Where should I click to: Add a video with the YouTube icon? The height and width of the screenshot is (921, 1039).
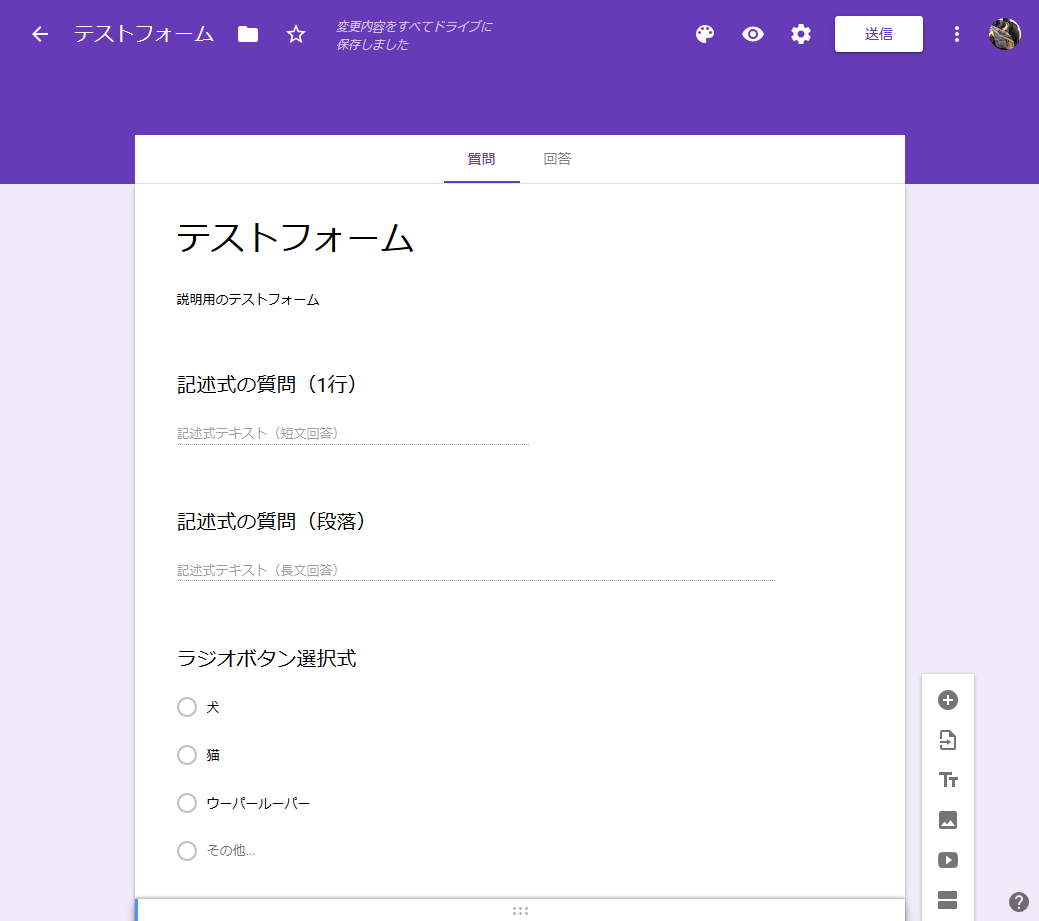coord(947,860)
